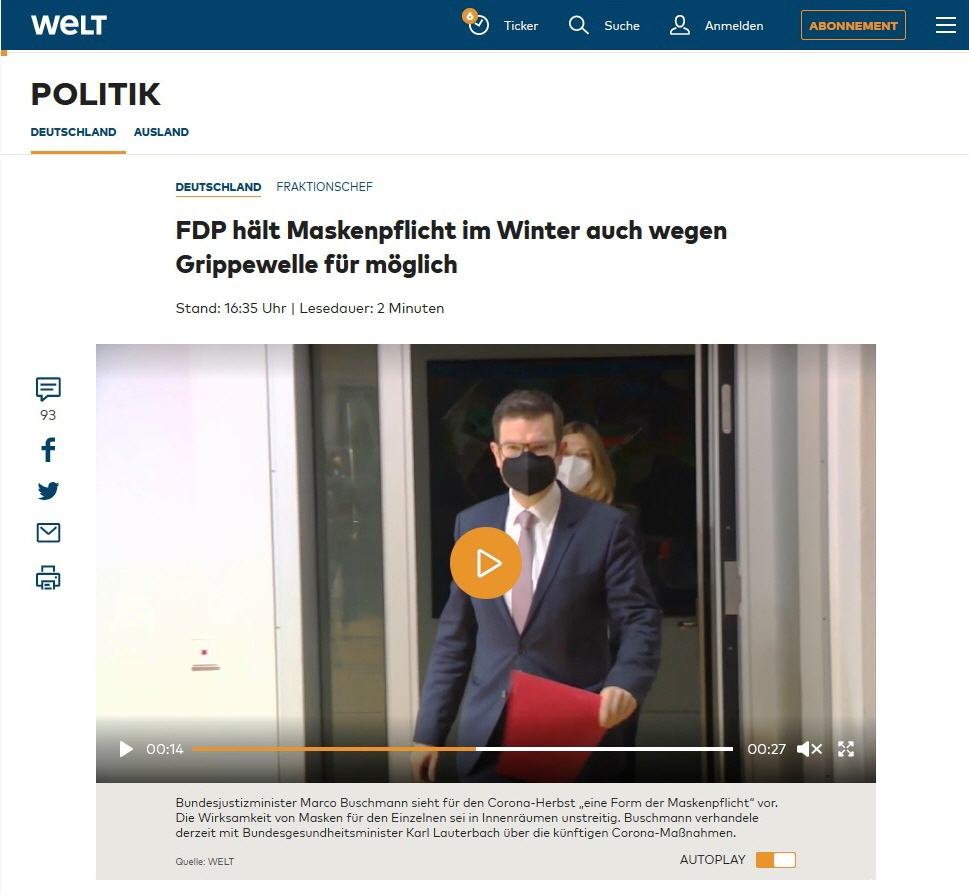Click the Anmelden user profile icon
Image resolution: width=969 pixels, height=894 pixels.
[680, 25]
